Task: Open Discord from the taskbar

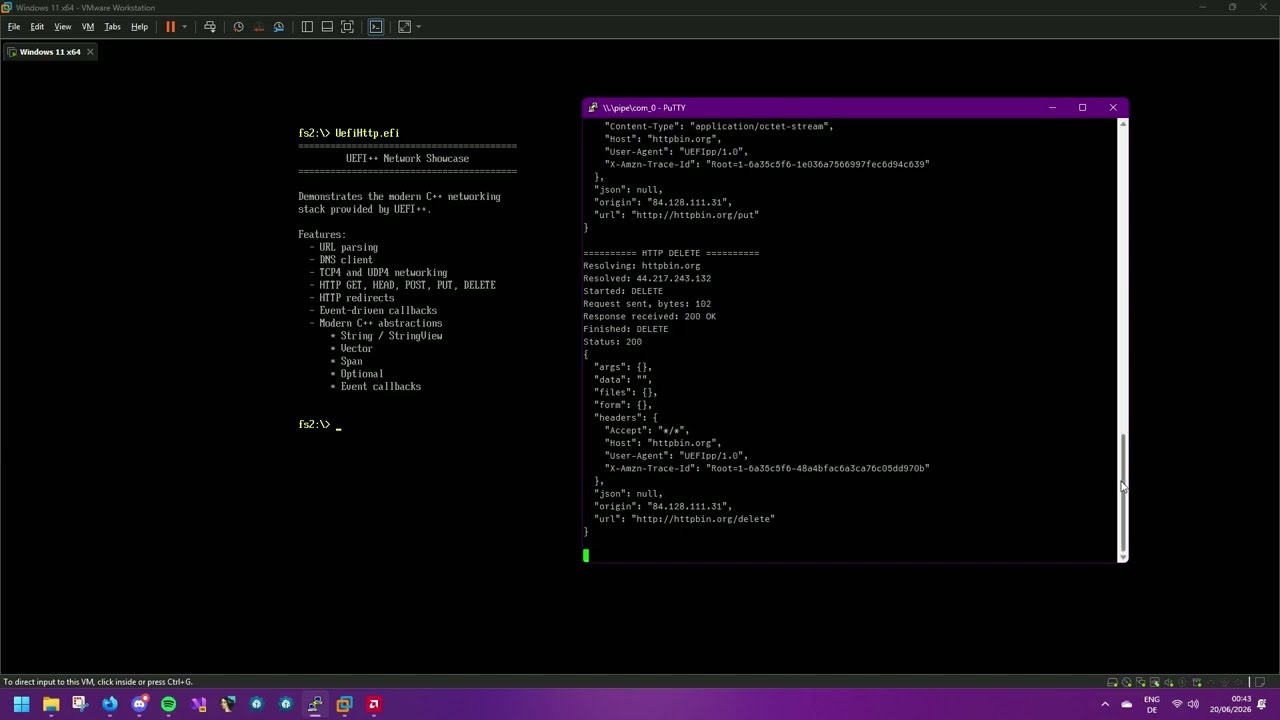Action: tap(139, 704)
